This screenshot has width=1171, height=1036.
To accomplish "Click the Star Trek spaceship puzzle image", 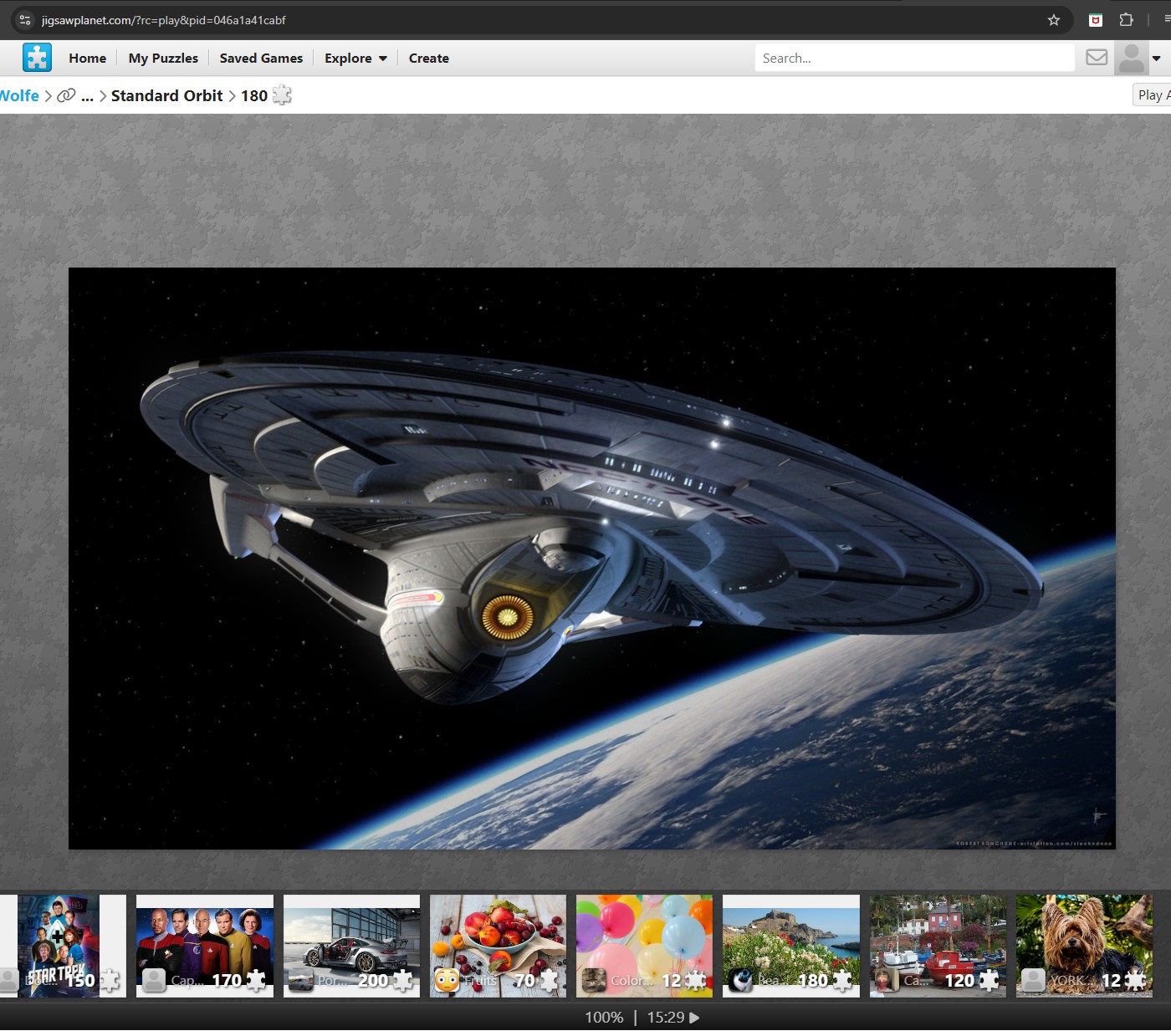I will coord(592,559).
